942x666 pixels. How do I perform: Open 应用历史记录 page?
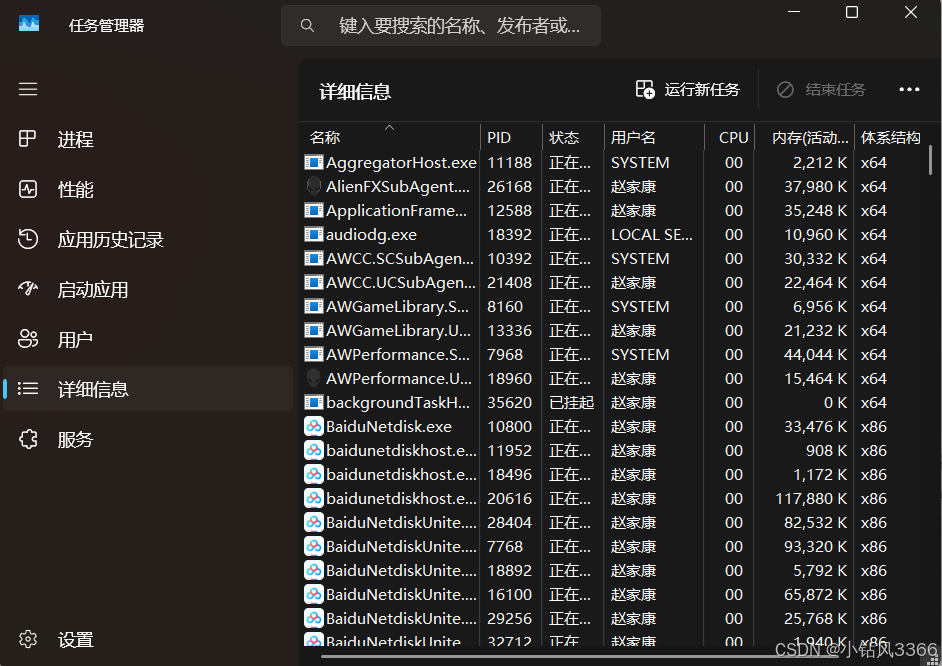pyautogui.click(x=148, y=239)
